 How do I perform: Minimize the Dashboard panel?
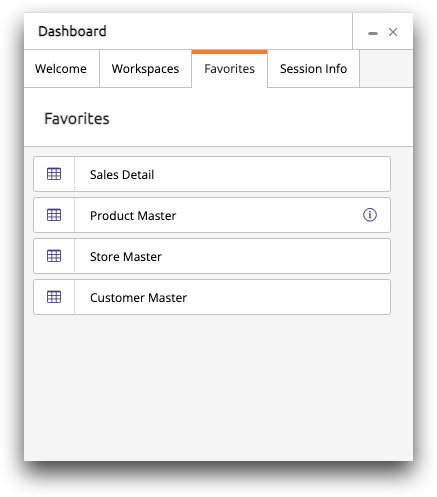coord(373,33)
